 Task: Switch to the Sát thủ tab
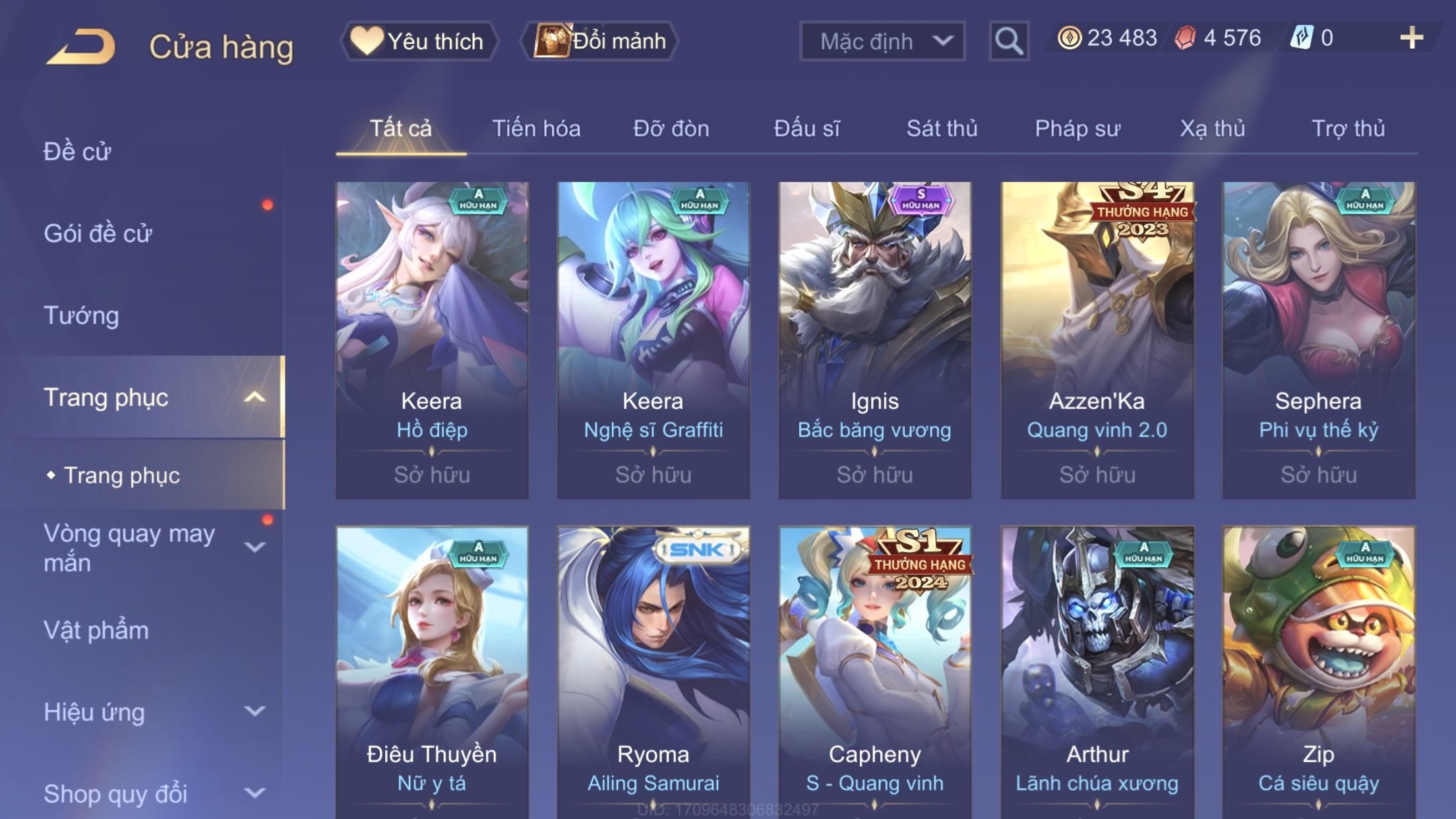tap(942, 128)
